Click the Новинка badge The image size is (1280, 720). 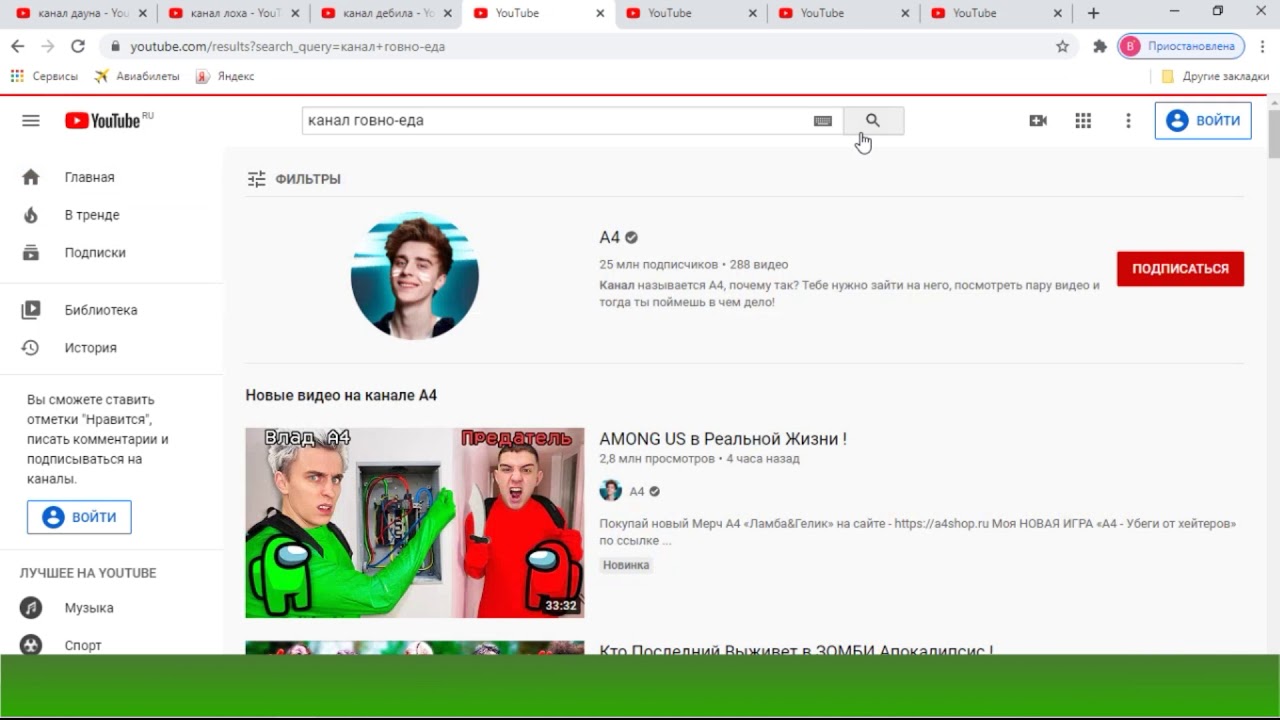(626, 565)
